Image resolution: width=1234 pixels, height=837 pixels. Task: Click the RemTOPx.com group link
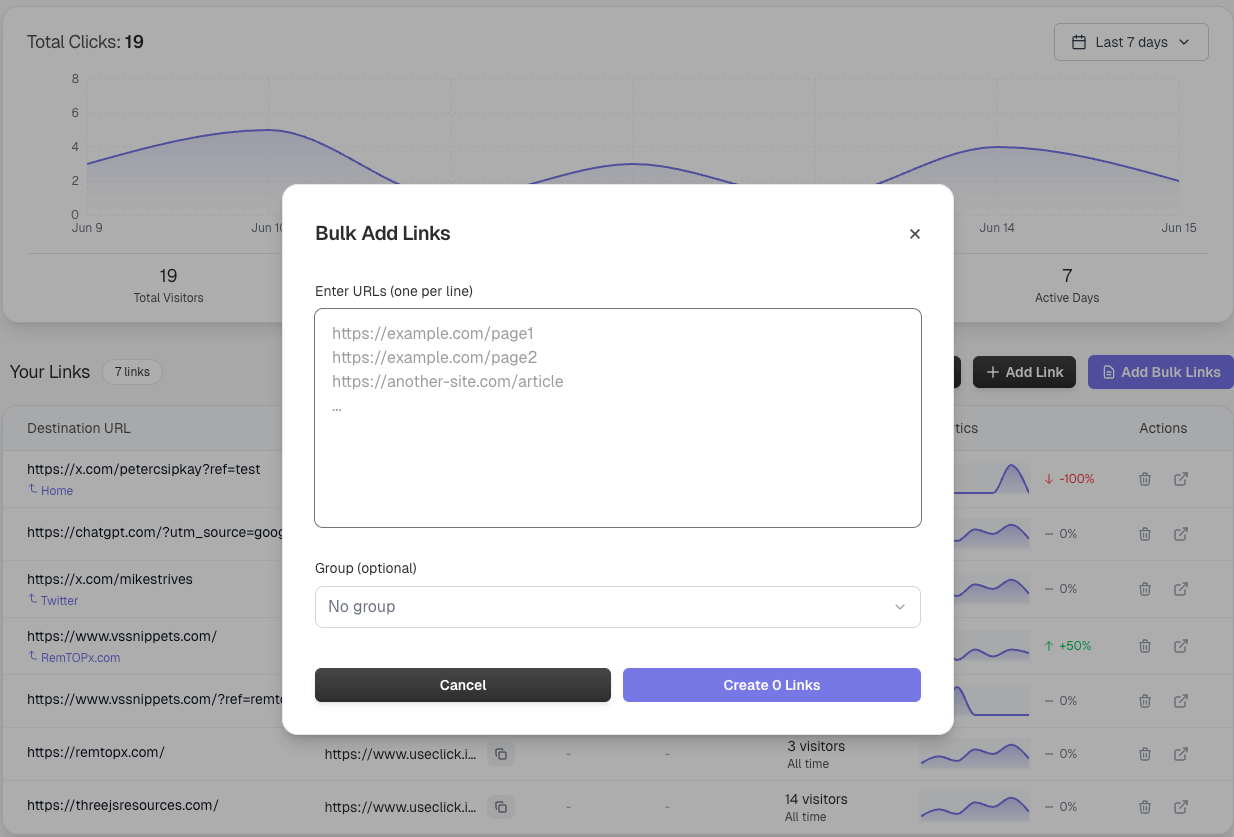pyautogui.click(x=80, y=658)
